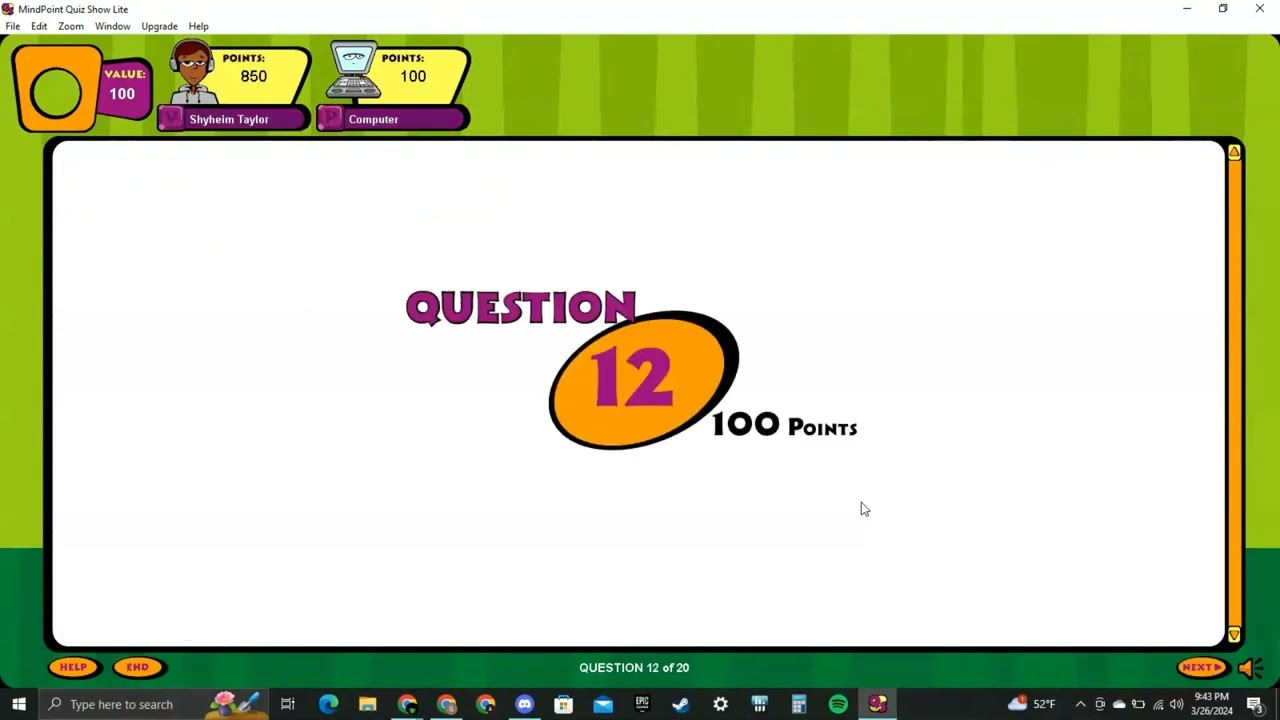Mute the quiz sound speaker icon
The height and width of the screenshot is (720, 1280).
pos(1250,667)
